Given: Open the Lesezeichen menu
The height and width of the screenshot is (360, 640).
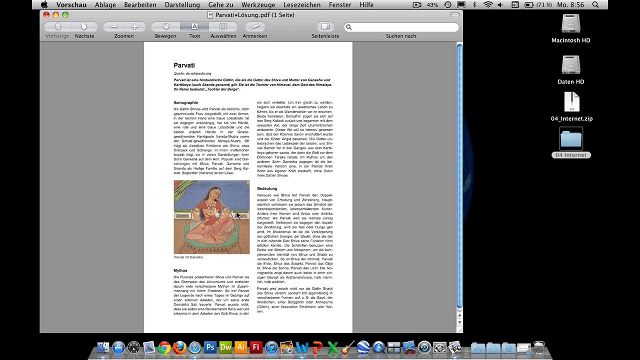Looking at the screenshot, I should tap(302, 5).
